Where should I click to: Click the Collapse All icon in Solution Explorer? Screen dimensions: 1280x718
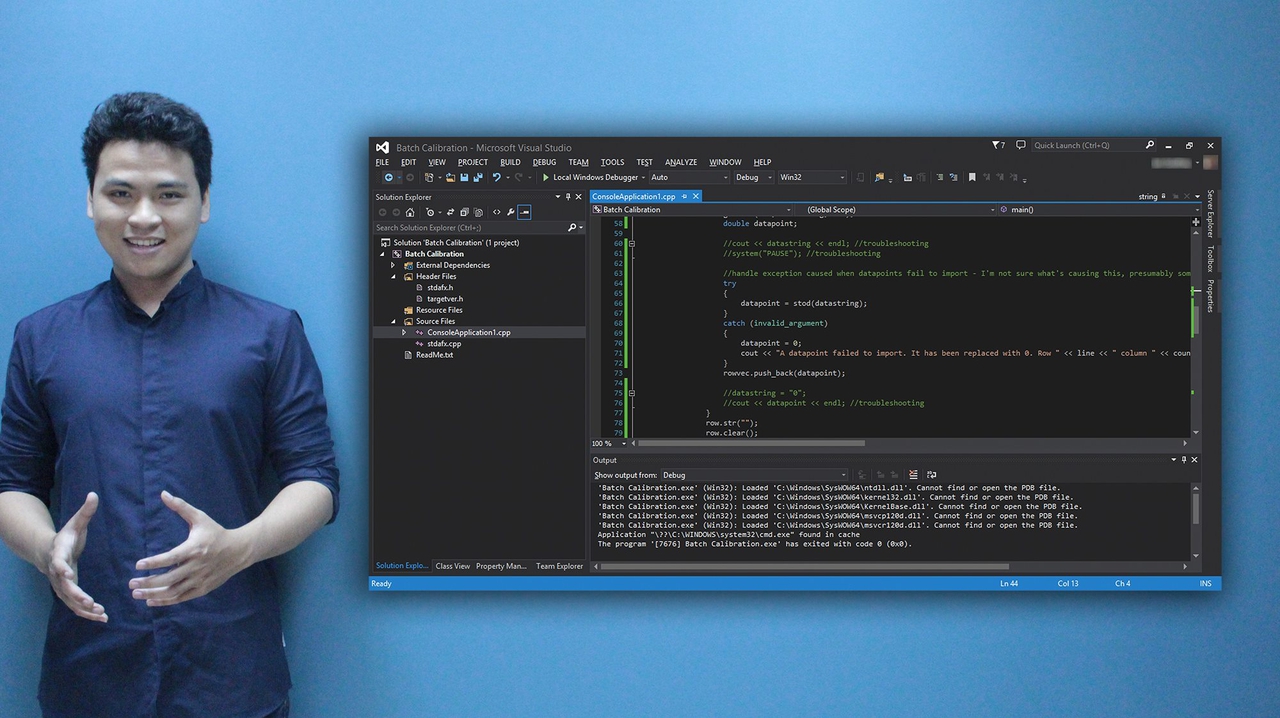tap(464, 212)
